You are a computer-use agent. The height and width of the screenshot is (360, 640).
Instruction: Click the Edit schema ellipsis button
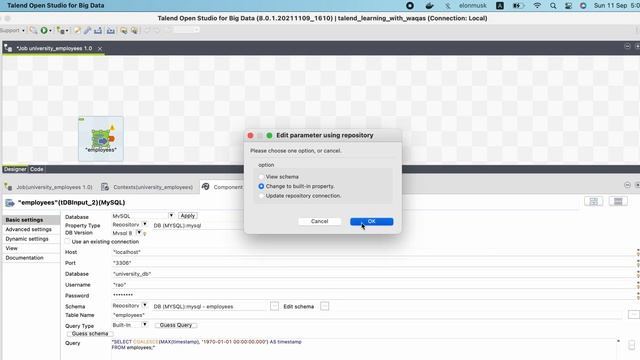(324, 306)
